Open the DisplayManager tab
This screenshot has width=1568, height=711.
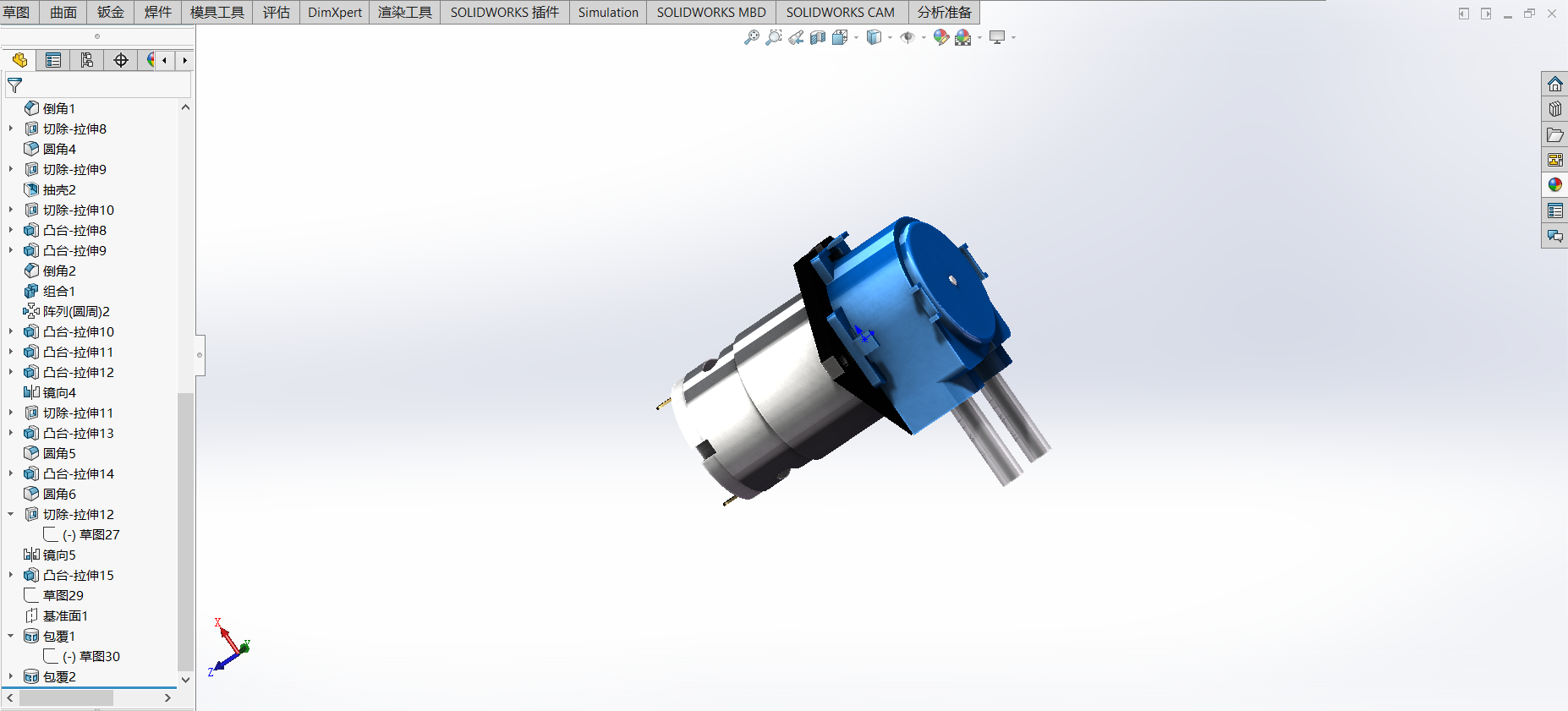[149, 60]
